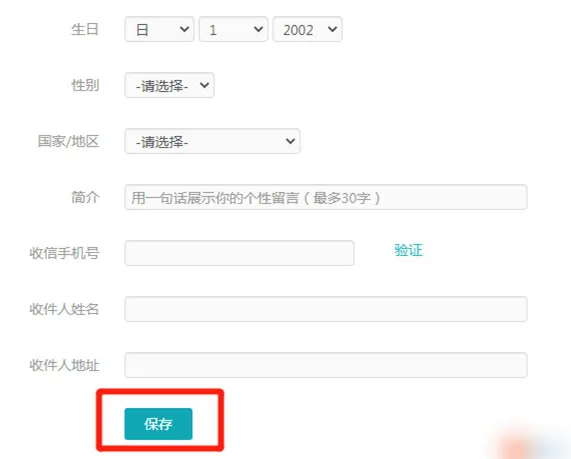Click the 简介 bio input field
This screenshot has width=571, height=459.
pos(326,197)
